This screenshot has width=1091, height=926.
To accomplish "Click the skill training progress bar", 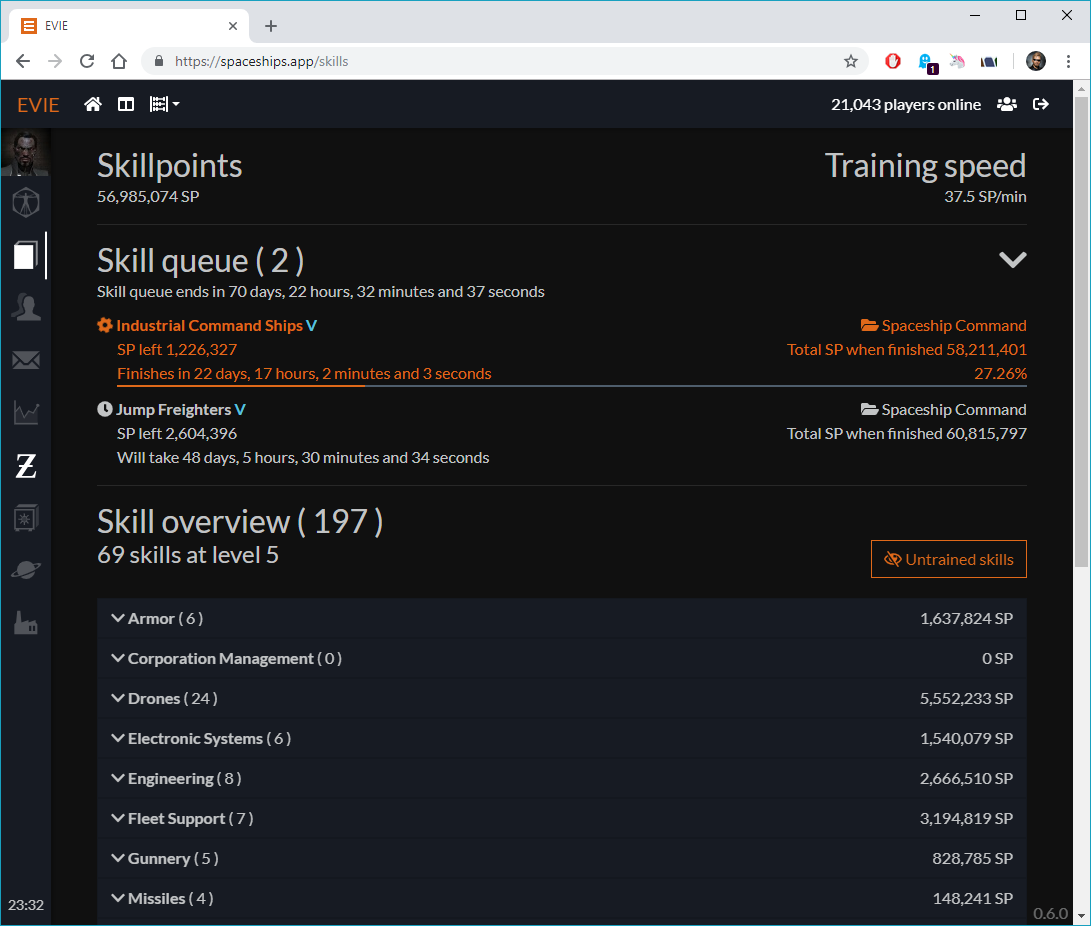I will 571,385.
